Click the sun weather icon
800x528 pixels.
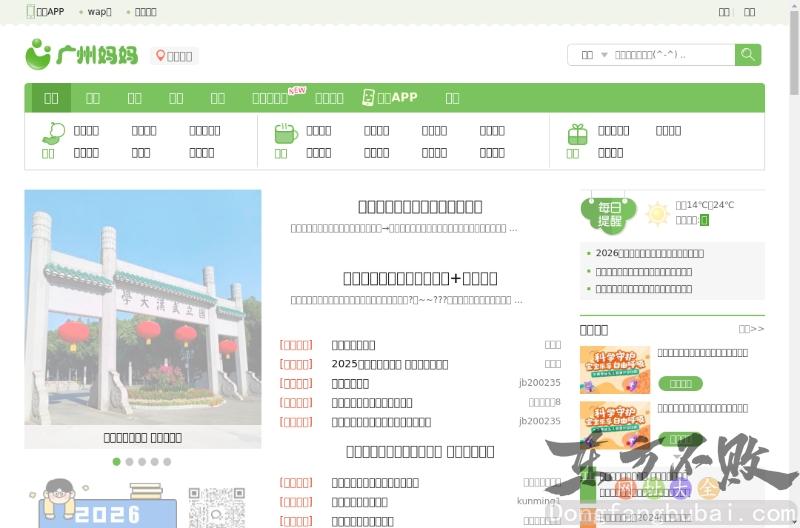pos(657,213)
